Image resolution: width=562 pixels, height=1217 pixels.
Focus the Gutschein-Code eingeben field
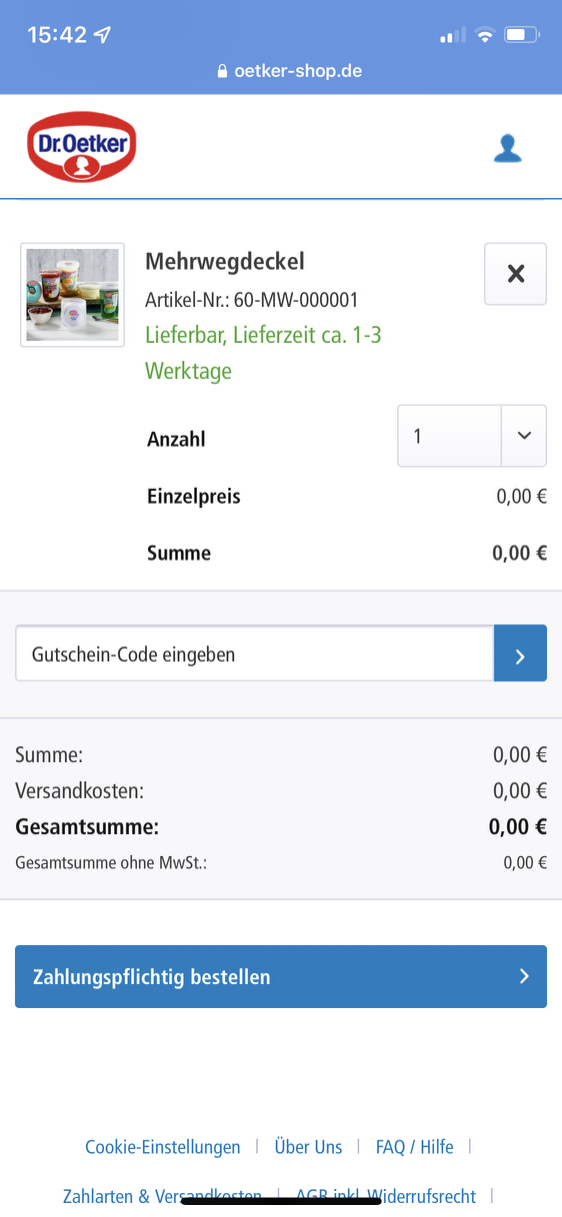(255, 654)
